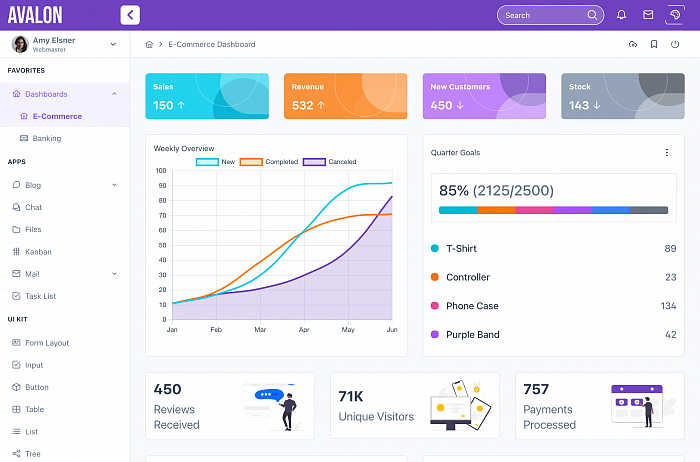The width and height of the screenshot is (700, 462).
Task: Click the Revenue 532 card
Action: (x=346, y=96)
